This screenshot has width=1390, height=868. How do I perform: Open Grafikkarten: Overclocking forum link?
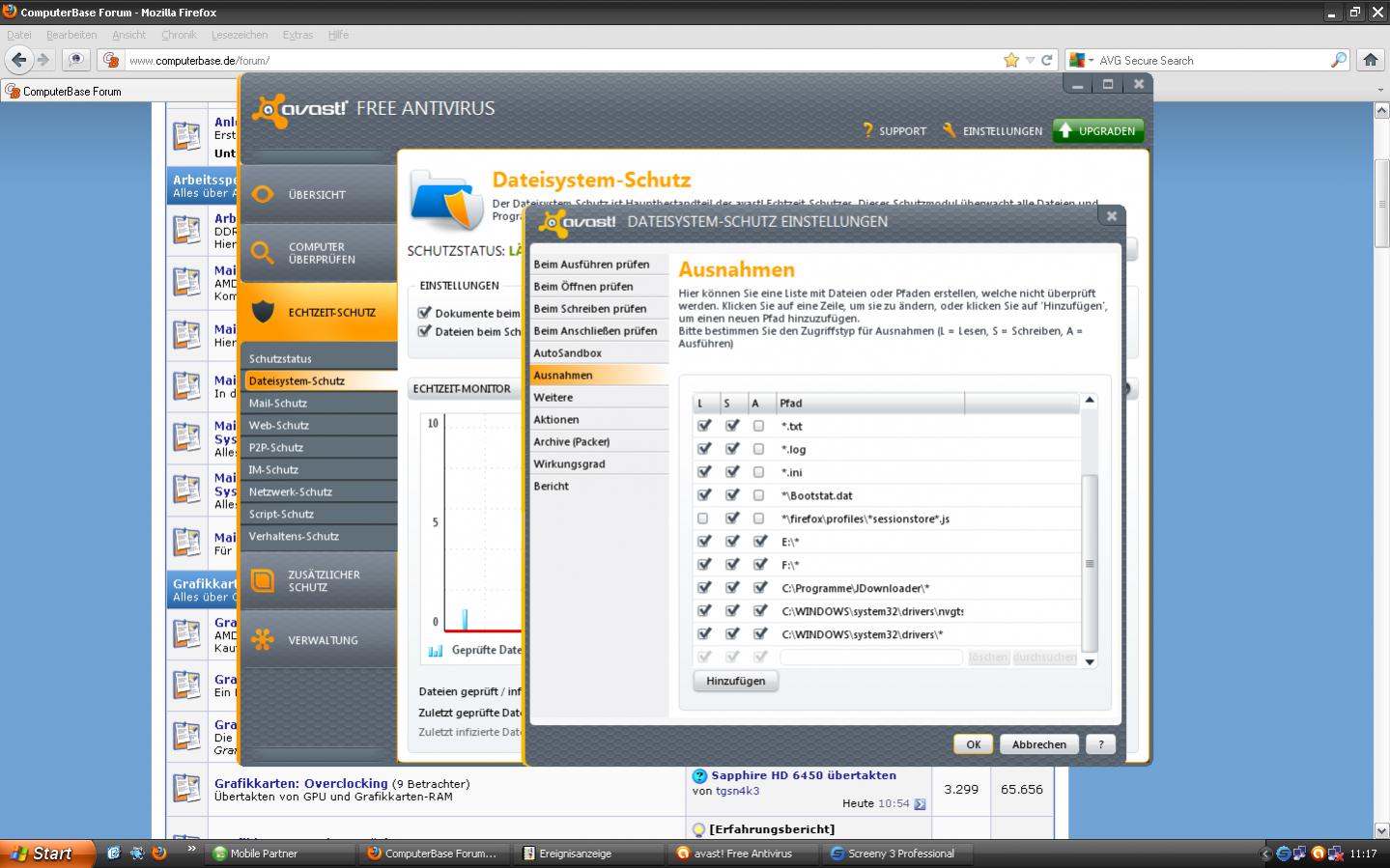click(300, 783)
